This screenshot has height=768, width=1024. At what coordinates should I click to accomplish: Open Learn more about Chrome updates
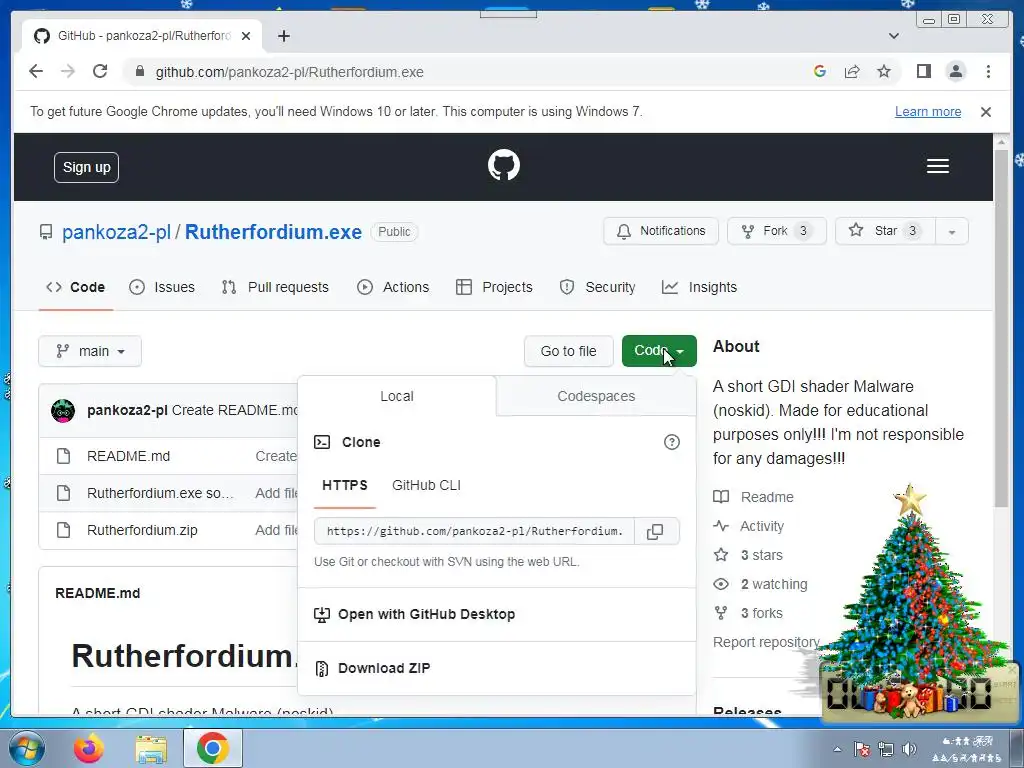(927, 112)
